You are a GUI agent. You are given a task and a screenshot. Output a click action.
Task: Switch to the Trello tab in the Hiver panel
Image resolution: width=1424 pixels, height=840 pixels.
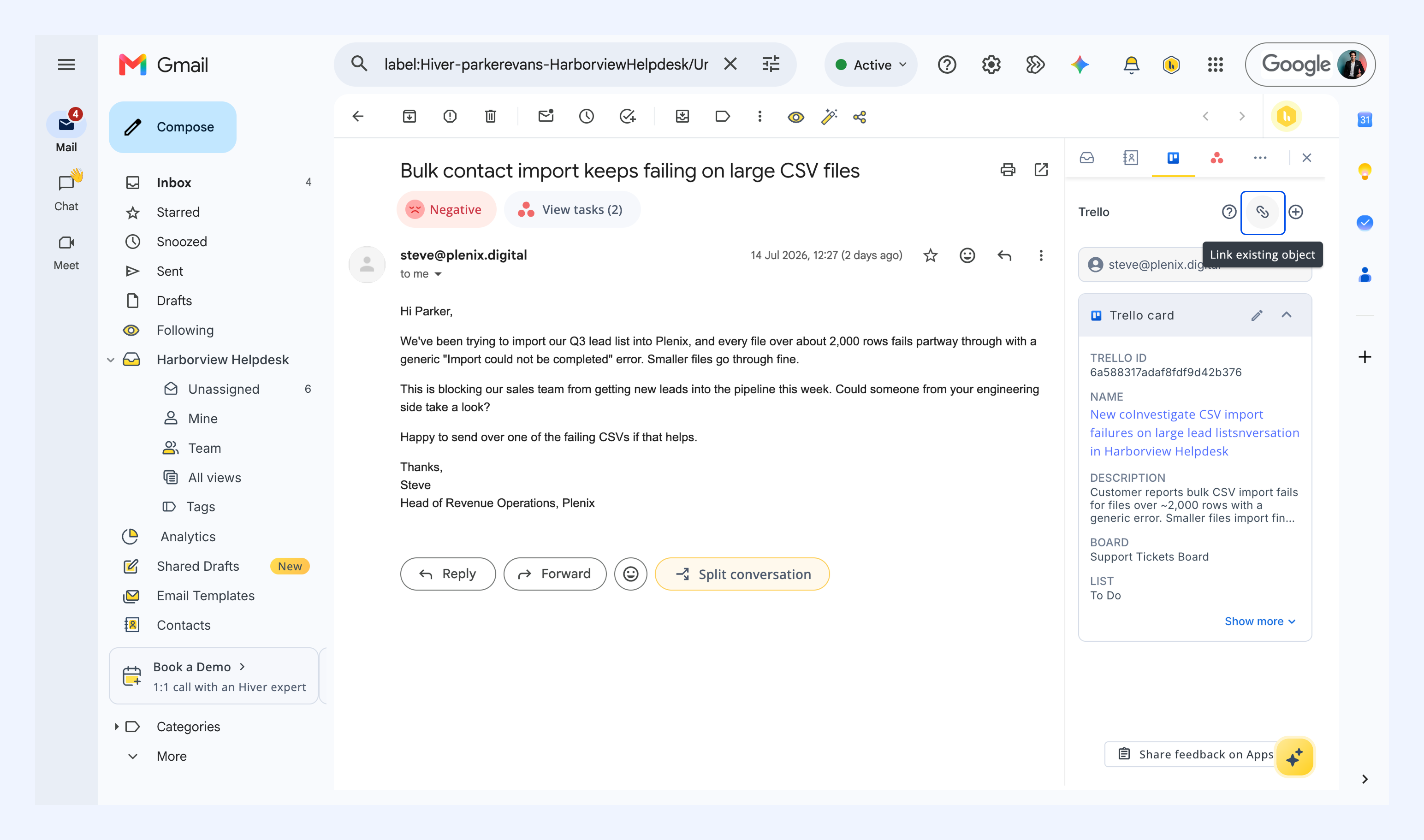pos(1173,158)
